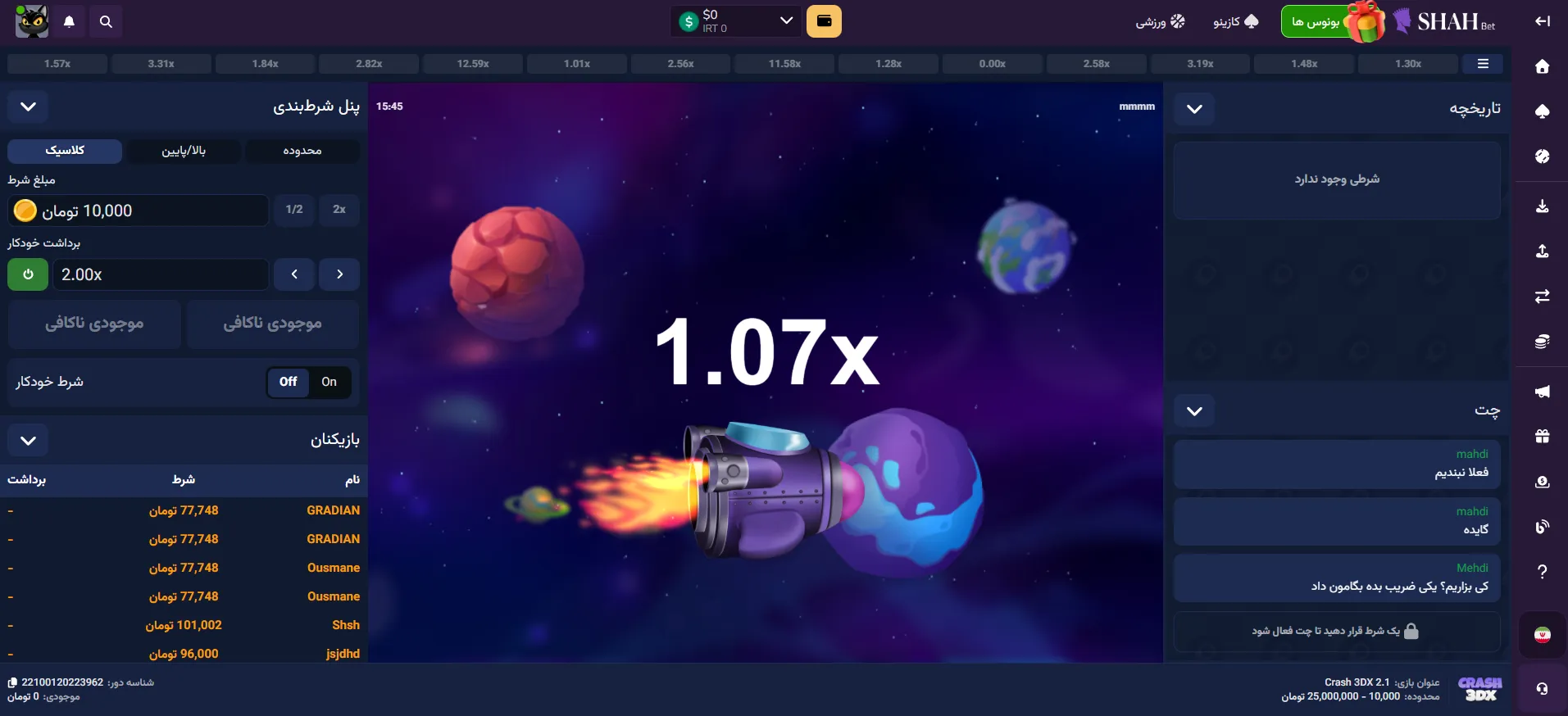Decrease auto cashout with left arrow
The width and height of the screenshot is (1568, 716).
(294, 274)
